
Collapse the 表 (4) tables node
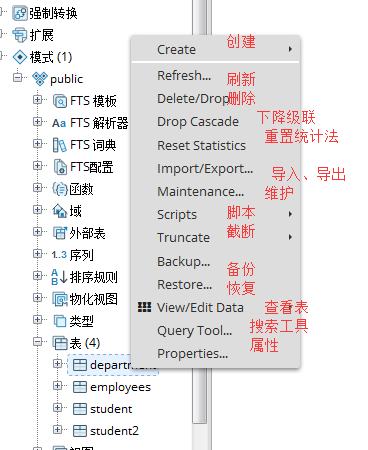pos(37,342)
